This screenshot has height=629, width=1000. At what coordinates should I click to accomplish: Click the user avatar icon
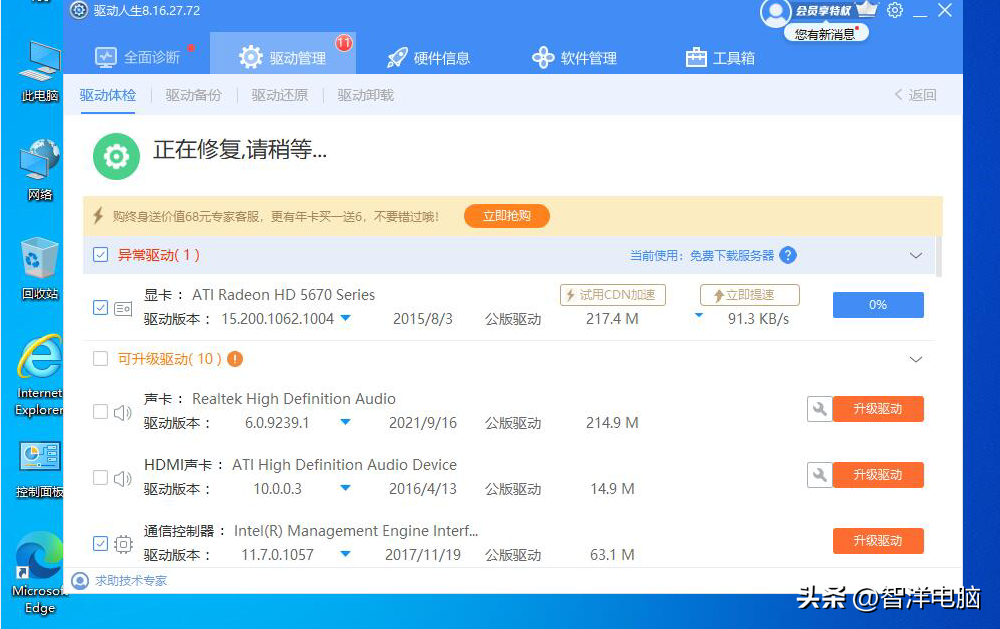tap(776, 13)
